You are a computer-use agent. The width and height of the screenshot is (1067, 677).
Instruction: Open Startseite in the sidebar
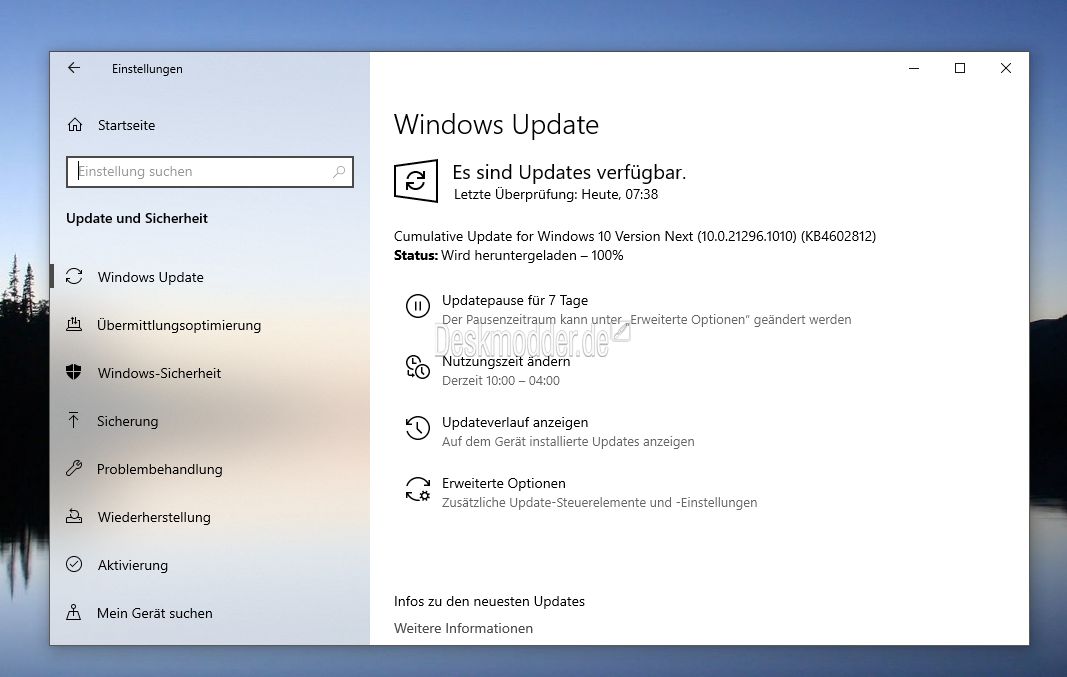point(127,125)
